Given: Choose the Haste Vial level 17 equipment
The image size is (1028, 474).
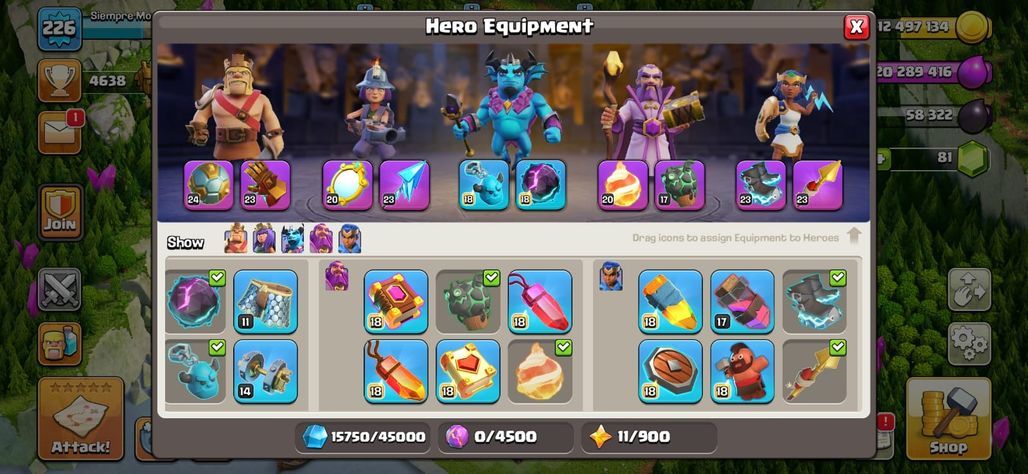Looking at the screenshot, I should tap(742, 301).
